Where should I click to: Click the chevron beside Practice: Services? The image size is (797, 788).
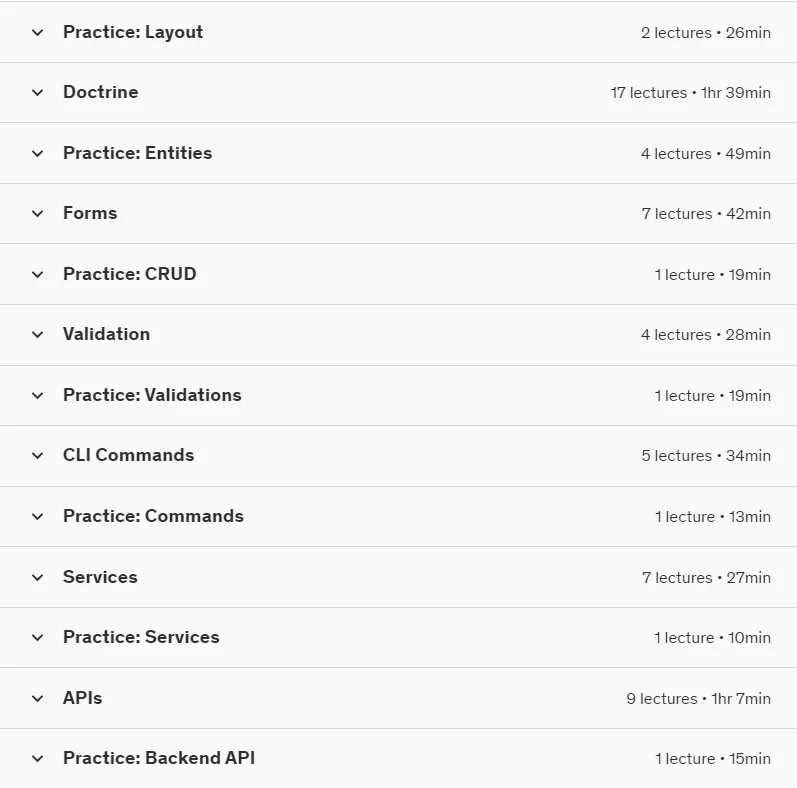click(x=37, y=638)
